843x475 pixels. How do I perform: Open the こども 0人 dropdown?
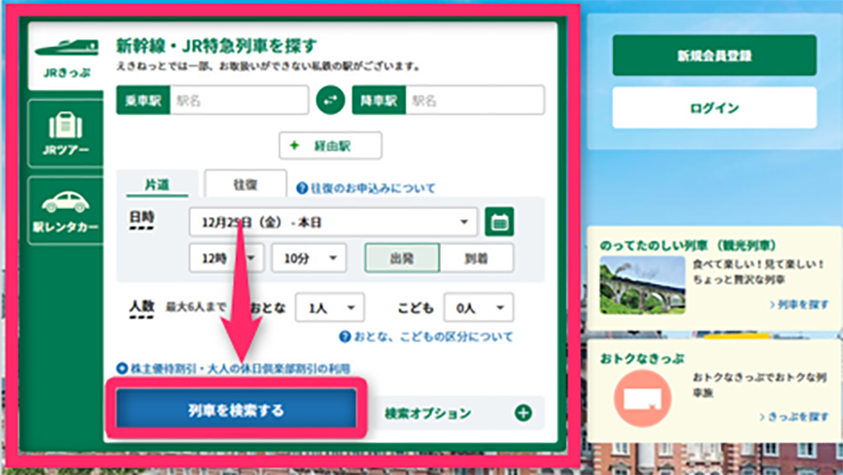(478, 308)
